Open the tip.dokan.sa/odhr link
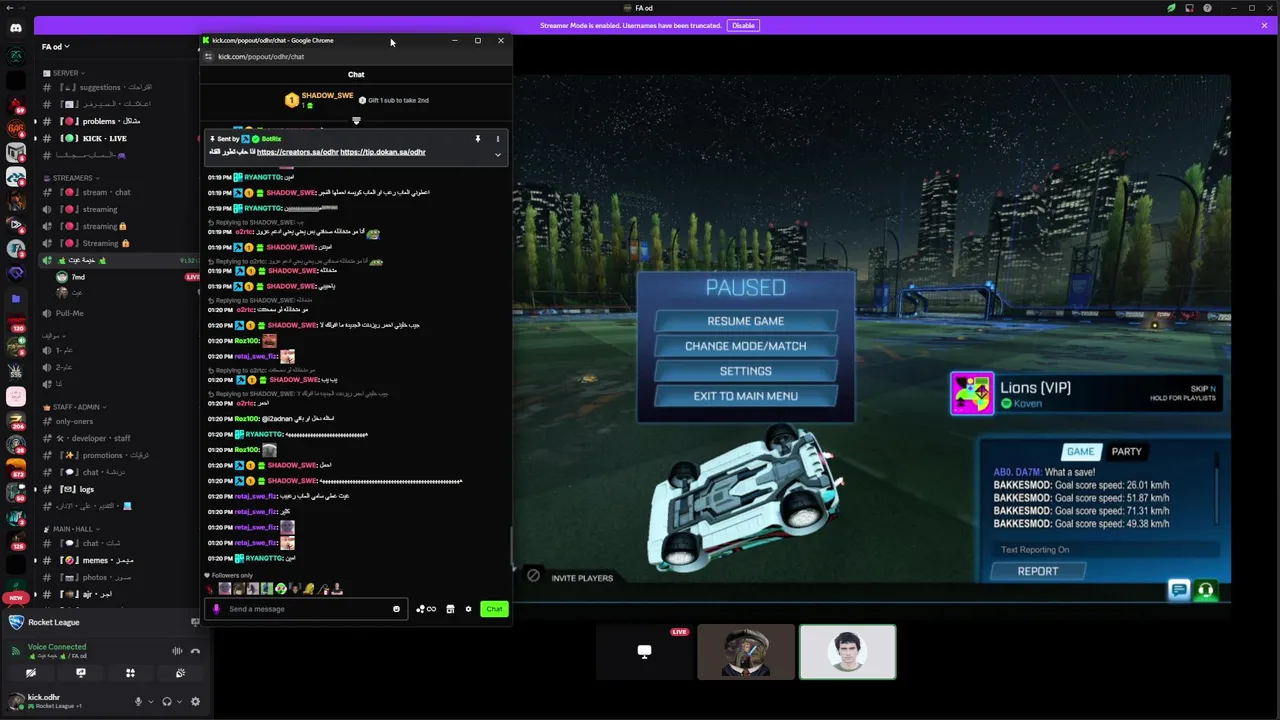The width and height of the screenshot is (1280, 720). (383, 152)
